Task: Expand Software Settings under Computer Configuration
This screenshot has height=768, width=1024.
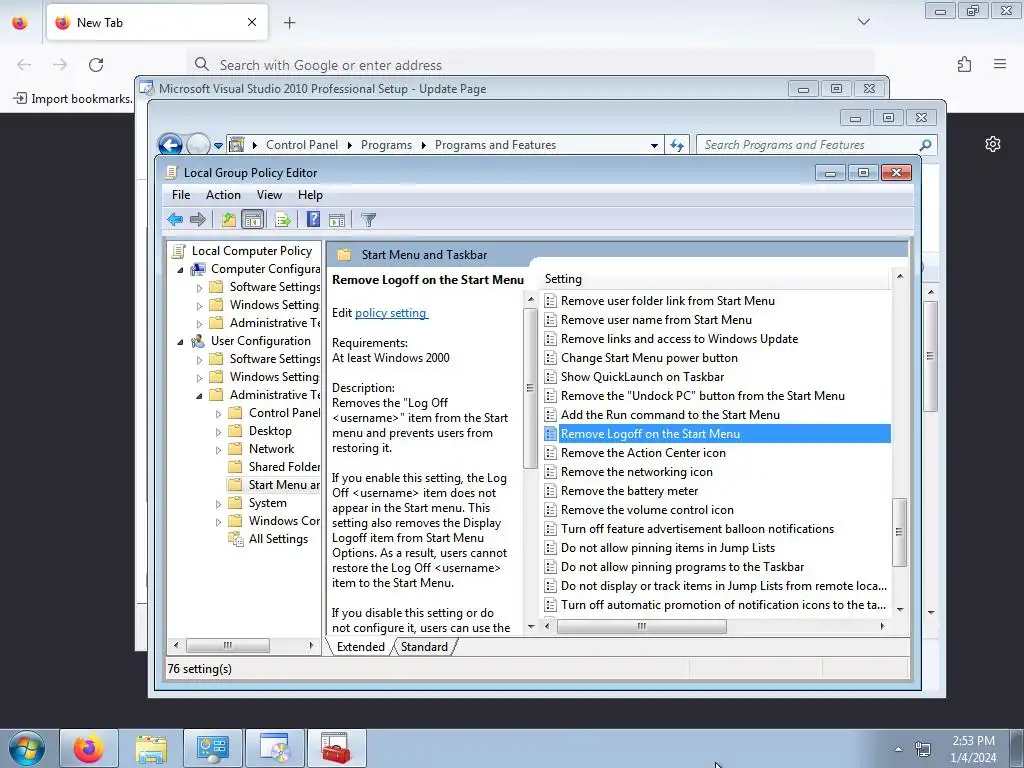Action: (x=200, y=287)
